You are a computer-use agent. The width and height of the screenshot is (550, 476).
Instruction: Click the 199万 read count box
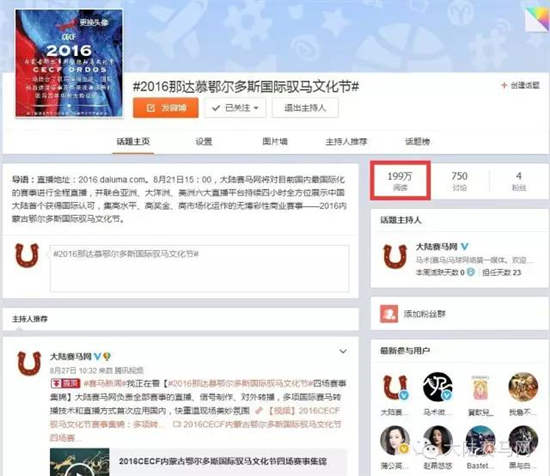[x=400, y=180]
